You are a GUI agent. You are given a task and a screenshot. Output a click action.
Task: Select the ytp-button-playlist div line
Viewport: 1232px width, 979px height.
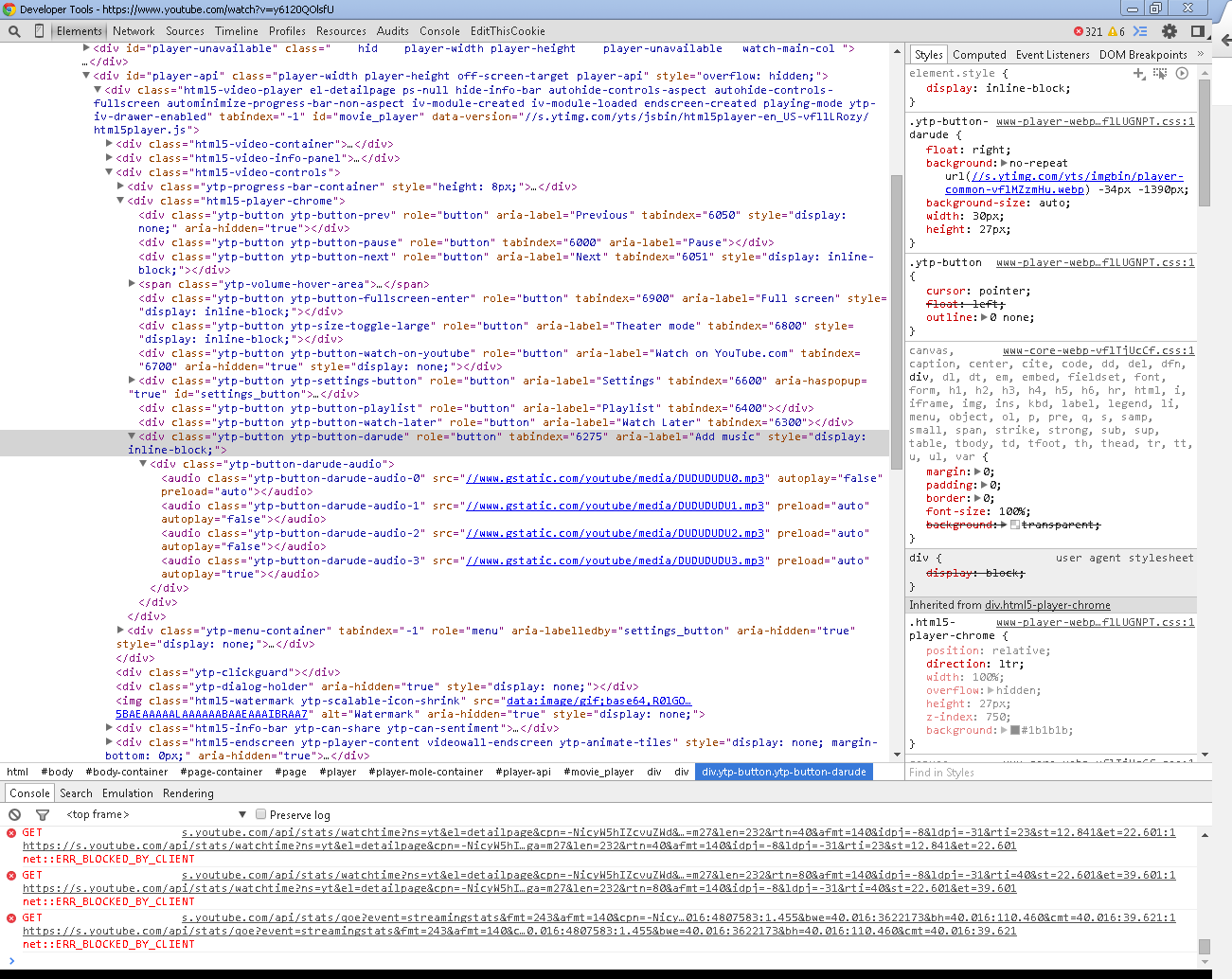click(x=476, y=408)
